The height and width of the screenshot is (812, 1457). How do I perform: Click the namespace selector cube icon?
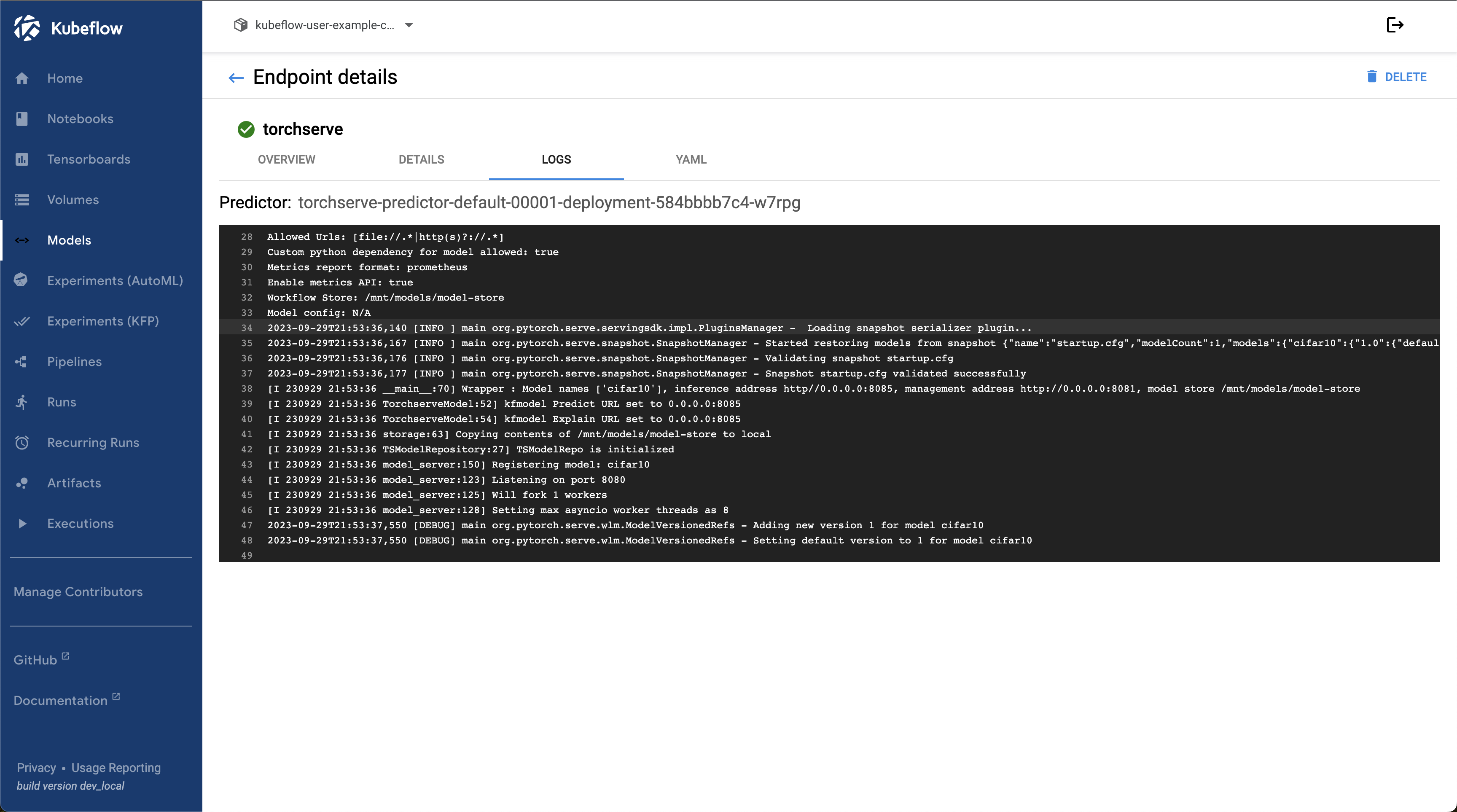[x=240, y=25]
